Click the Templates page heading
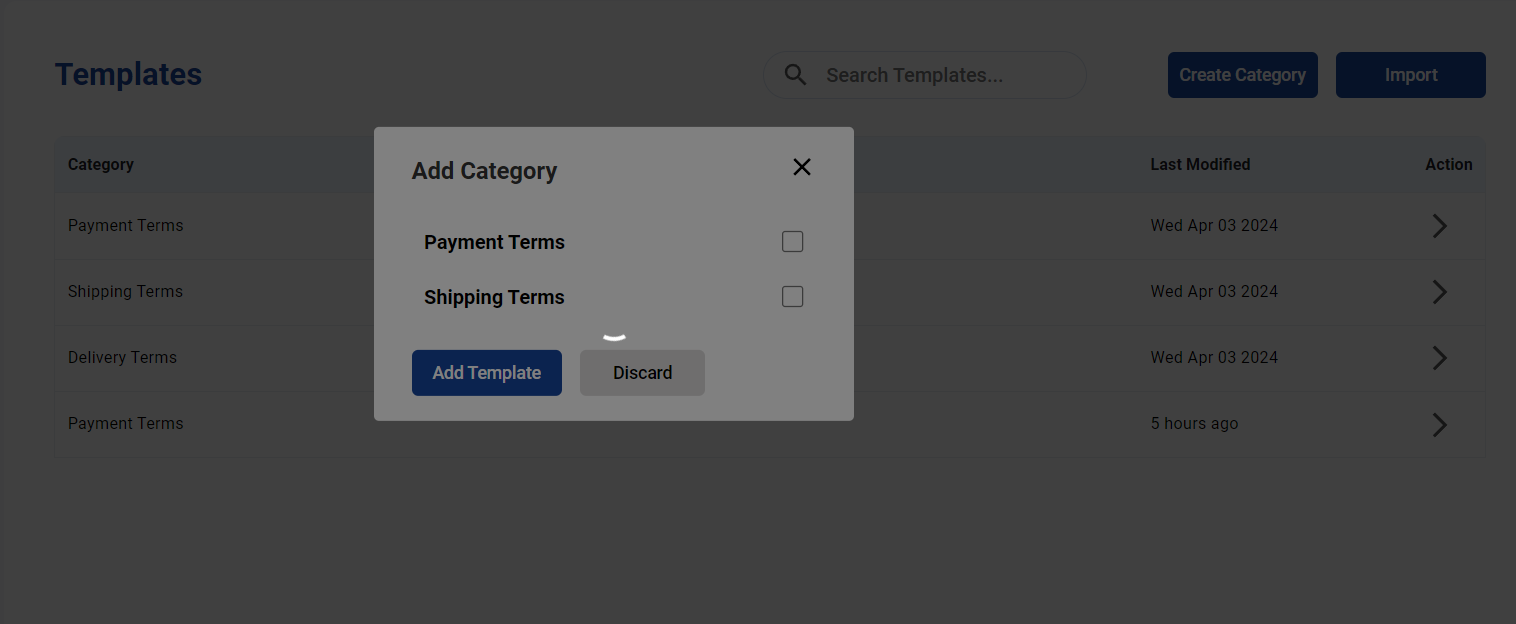 pos(128,74)
